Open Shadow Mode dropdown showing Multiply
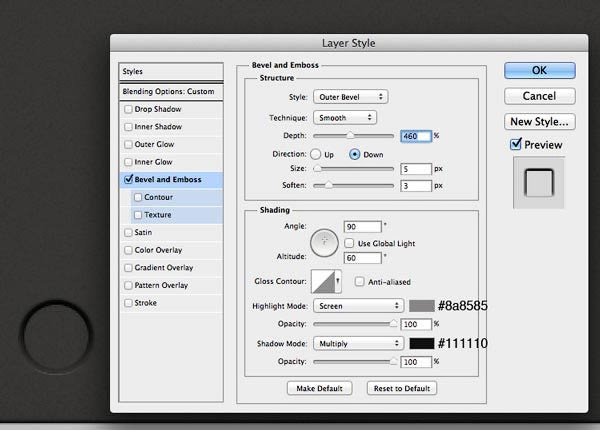 pyautogui.click(x=359, y=343)
